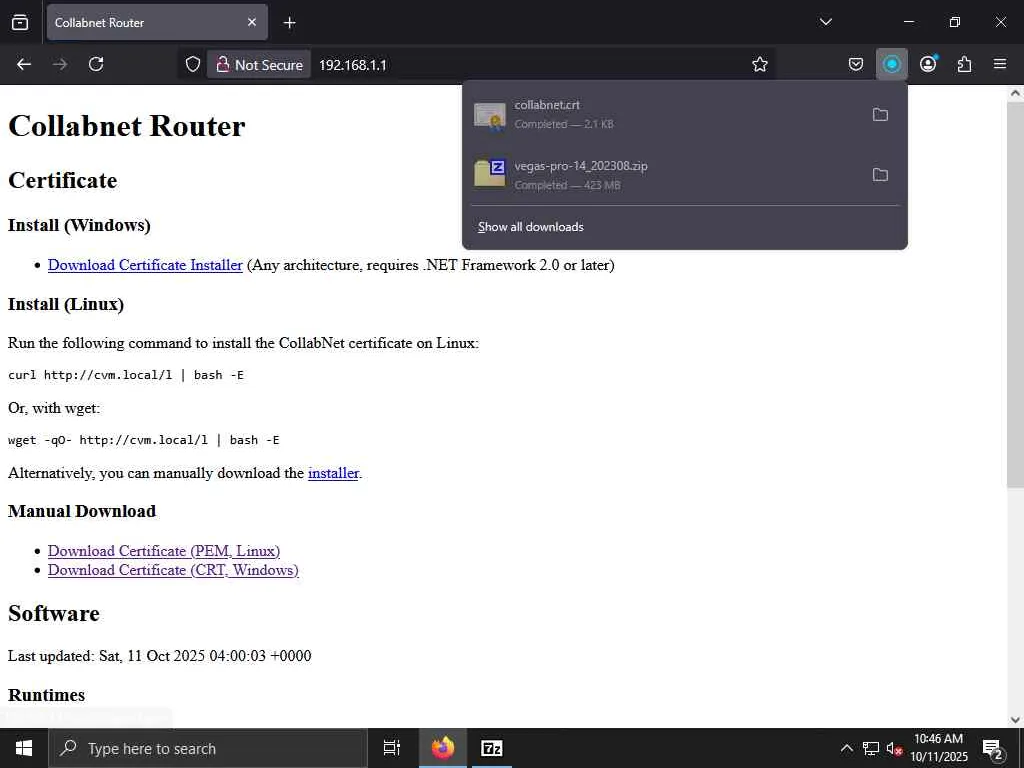This screenshot has width=1024, height=768.
Task: Open Task View on the taskbar
Action: [x=392, y=748]
